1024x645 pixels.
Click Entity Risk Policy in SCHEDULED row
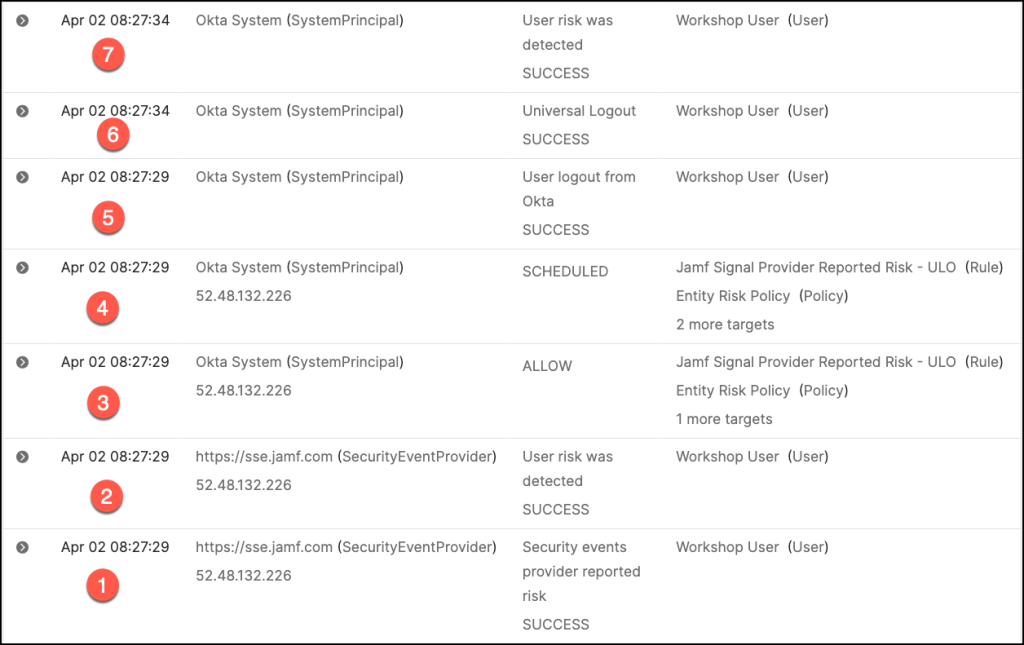click(733, 296)
